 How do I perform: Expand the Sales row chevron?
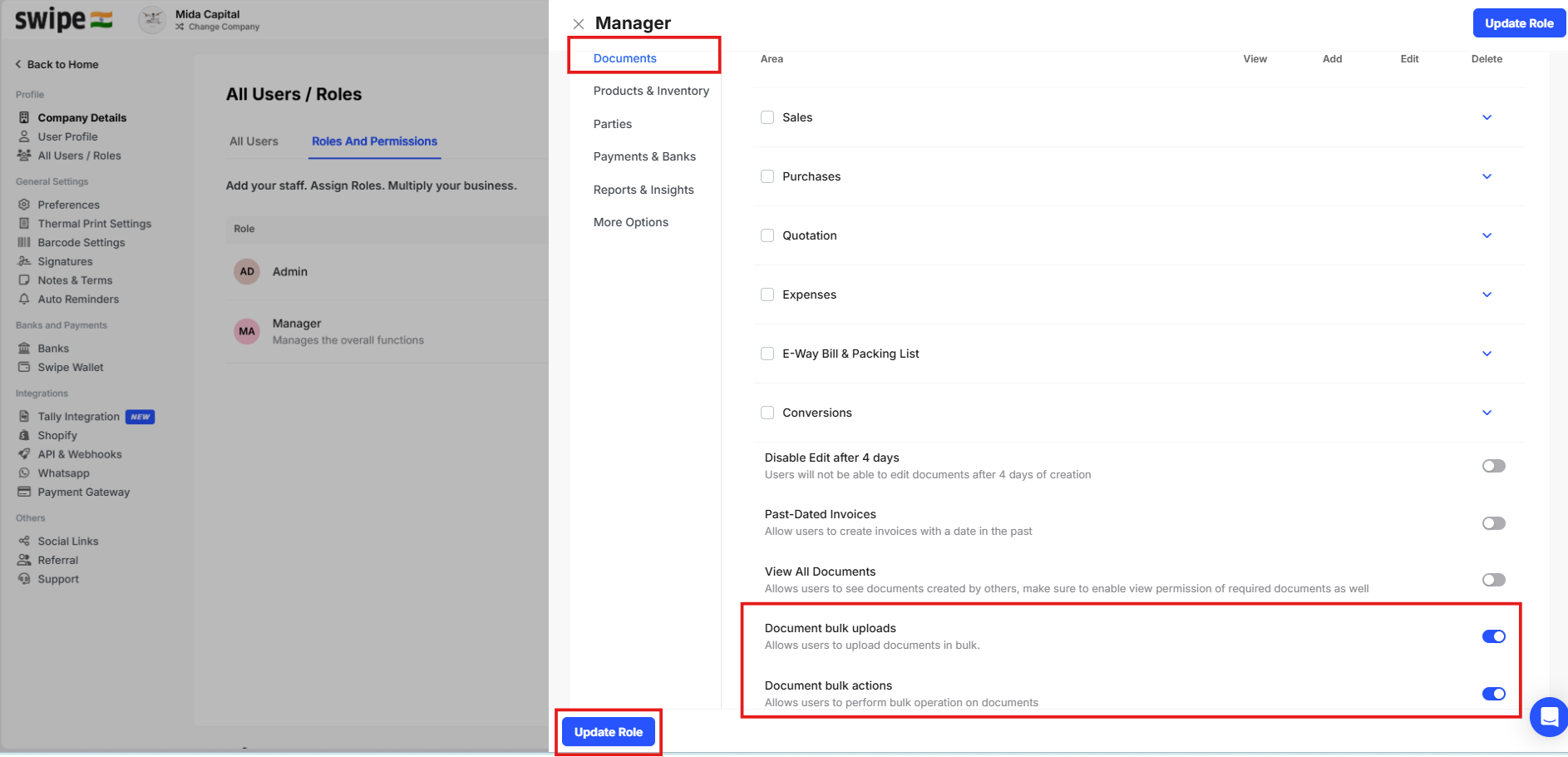[x=1487, y=117]
